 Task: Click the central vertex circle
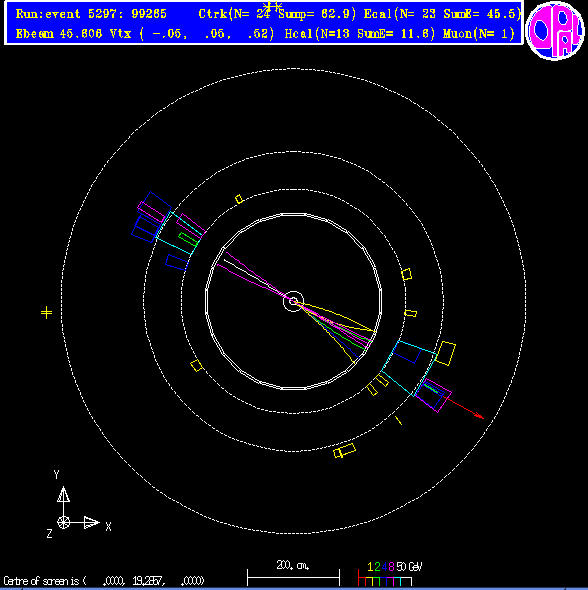[293, 301]
